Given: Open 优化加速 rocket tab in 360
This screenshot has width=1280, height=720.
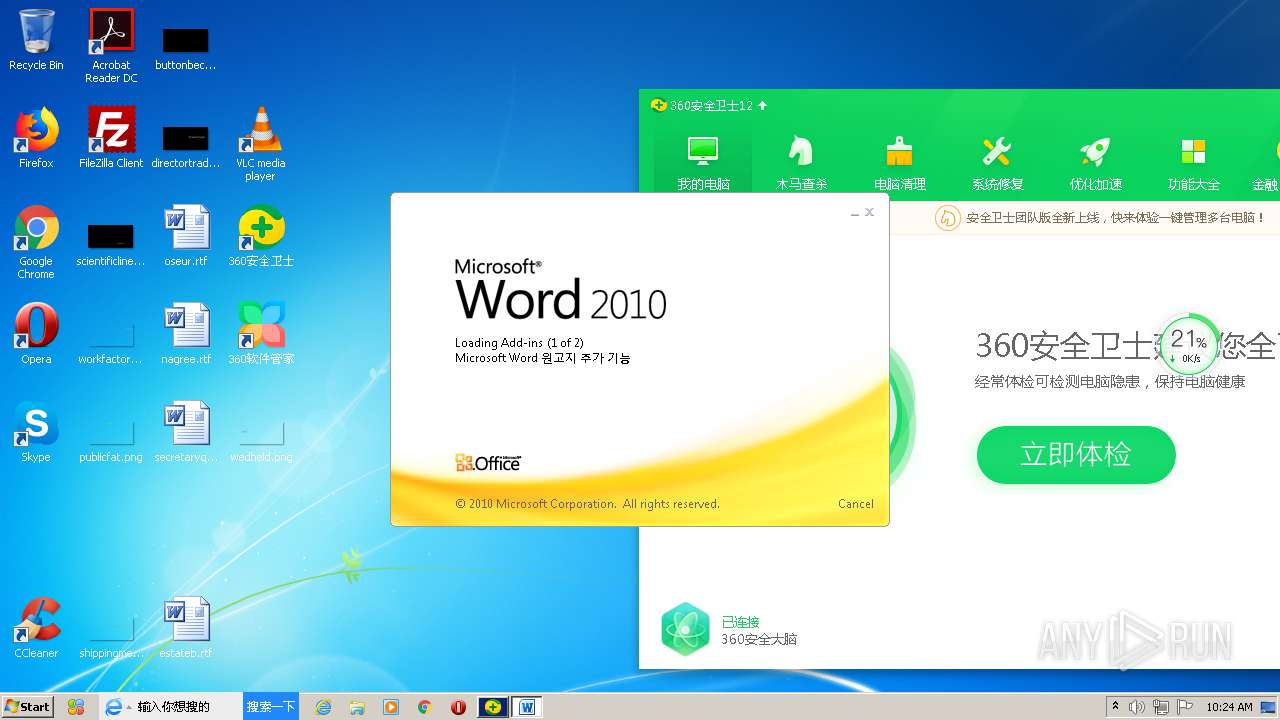Looking at the screenshot, I should [x=1095, y=163].
